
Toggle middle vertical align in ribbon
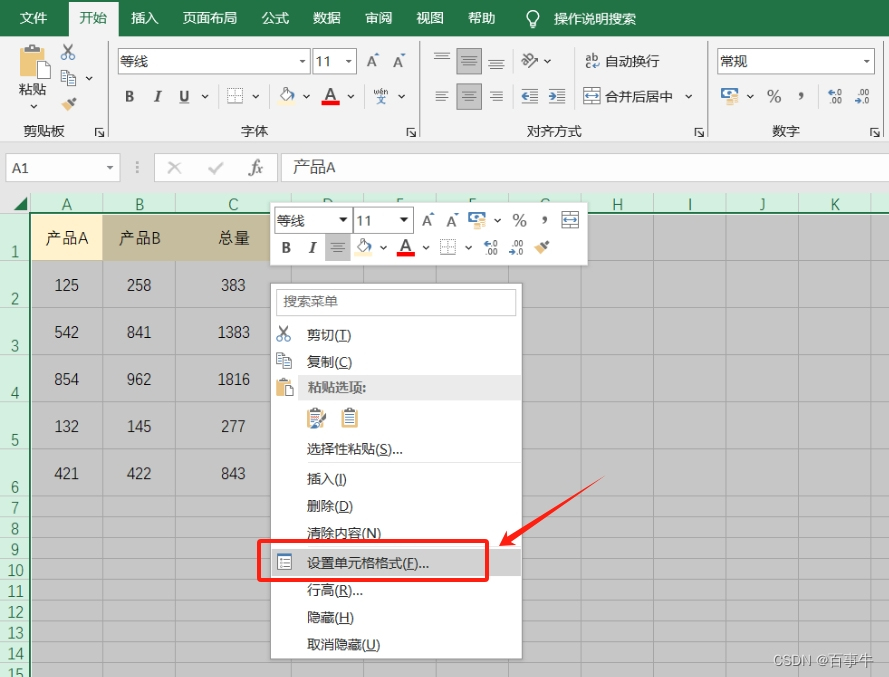[x=469, y=61]
